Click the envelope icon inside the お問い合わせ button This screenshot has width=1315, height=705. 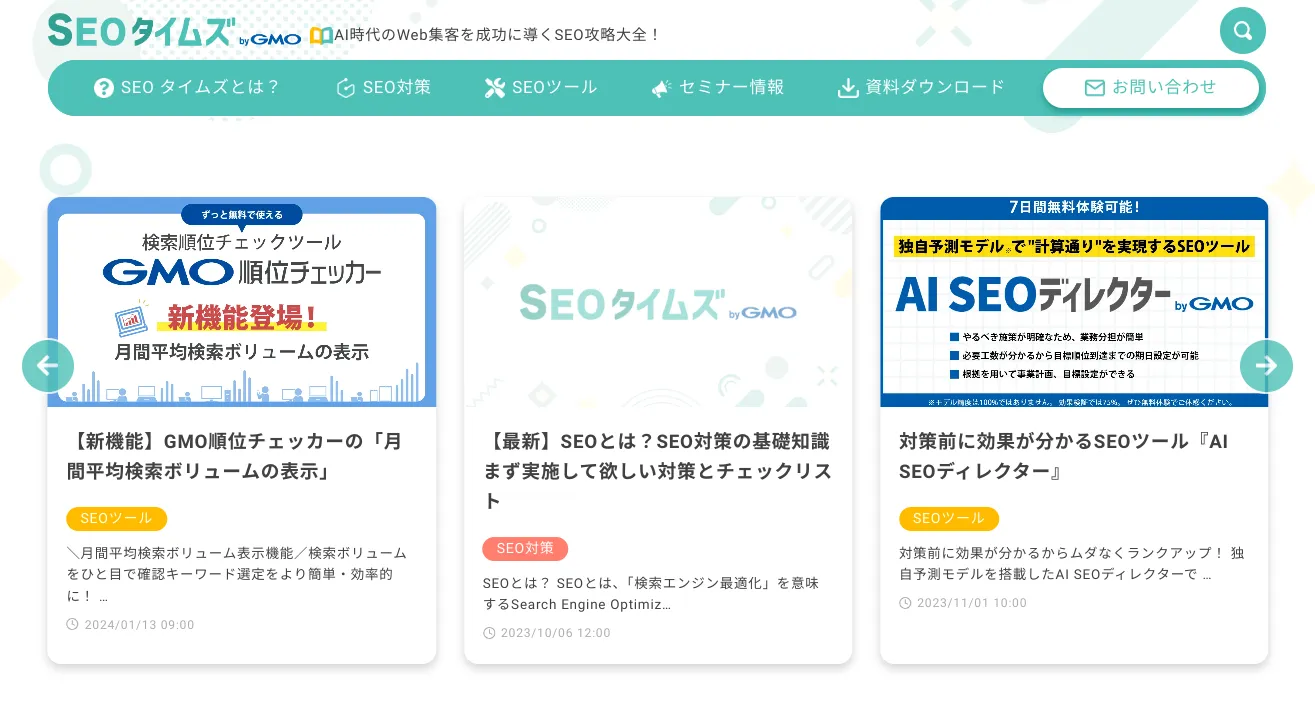click(x=1093, y=87)
